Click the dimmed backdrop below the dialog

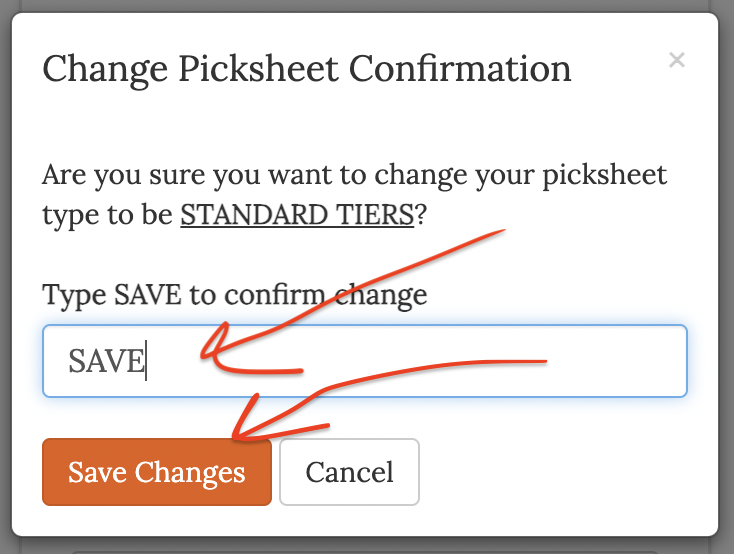[x=367, y=546]
